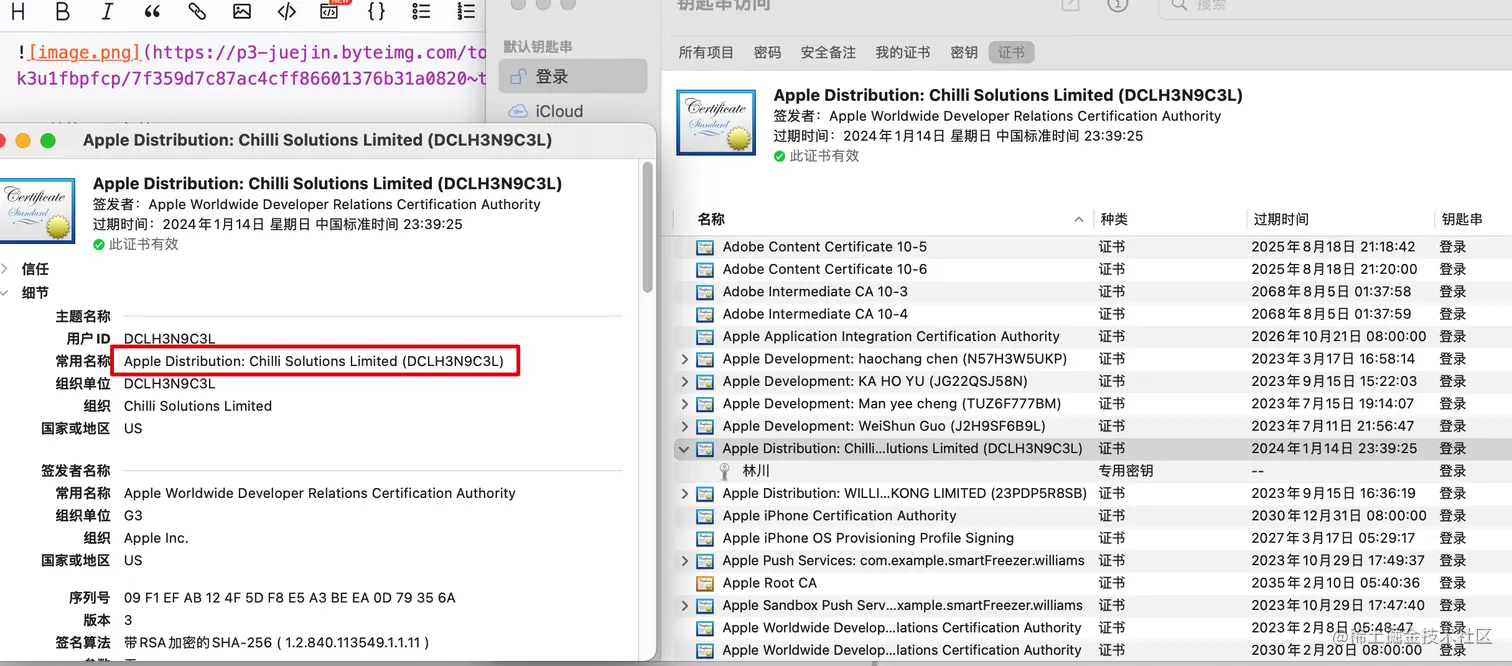Screen dimensions: 1512x666
Task: Expand the Apple Push Services smartFreezer row
Action: (685, 561)
